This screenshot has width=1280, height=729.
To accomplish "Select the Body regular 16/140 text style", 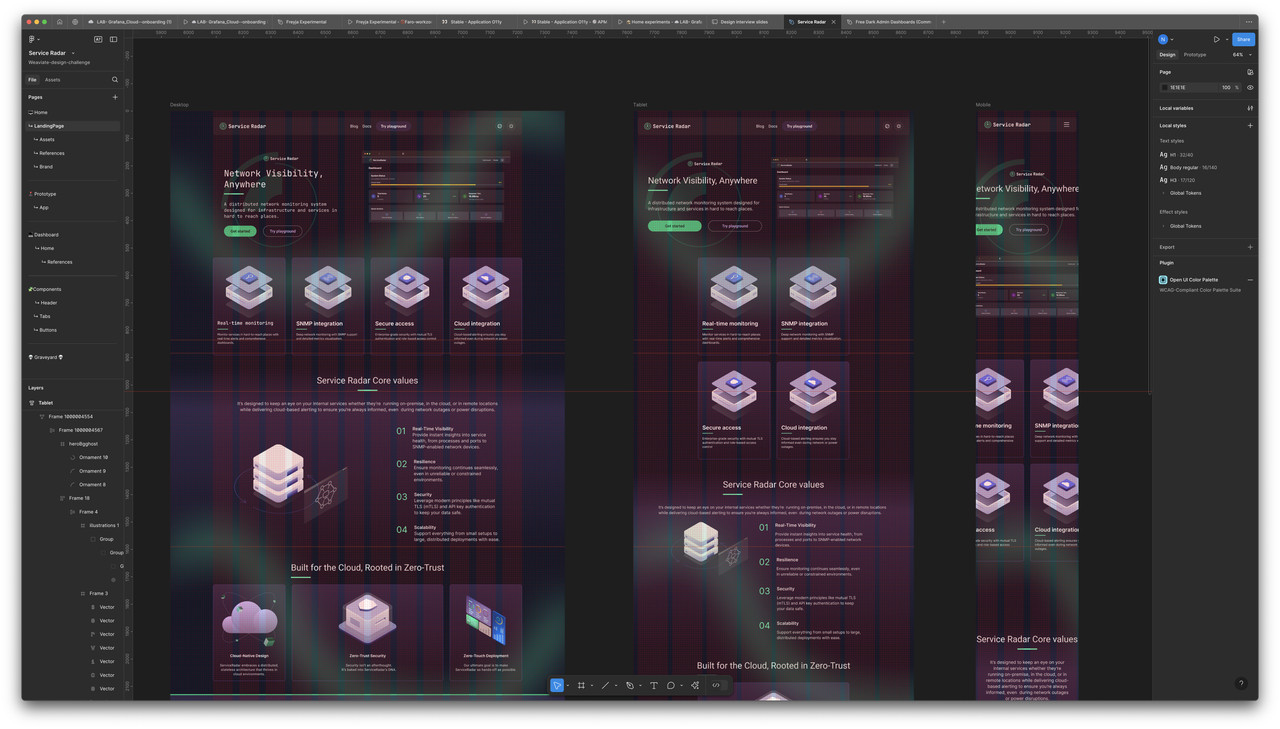I will (1188, 167).
